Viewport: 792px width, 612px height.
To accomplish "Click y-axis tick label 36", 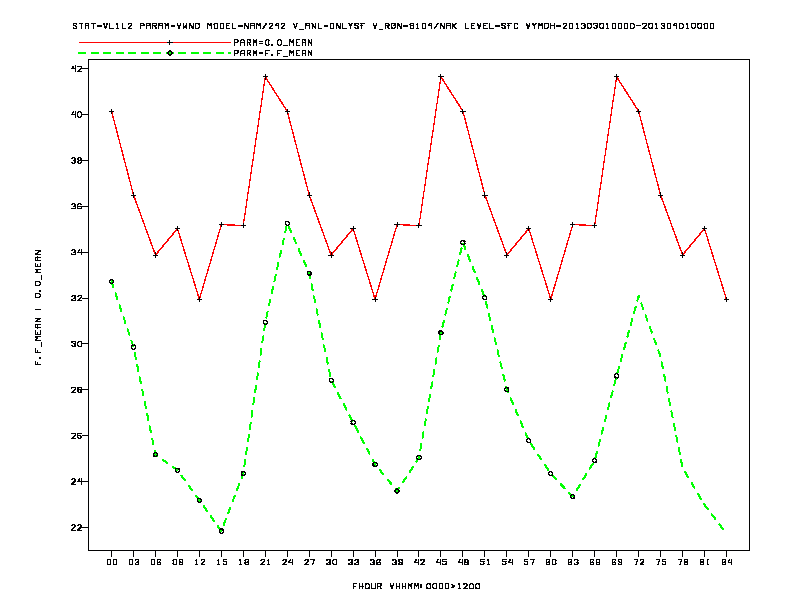I will pos(77,206).
